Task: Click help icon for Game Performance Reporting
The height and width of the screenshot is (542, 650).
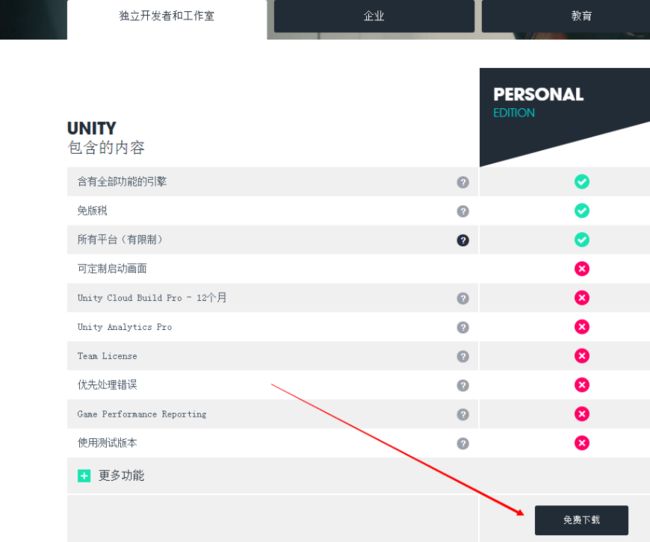Action: (x=463, y=414)
